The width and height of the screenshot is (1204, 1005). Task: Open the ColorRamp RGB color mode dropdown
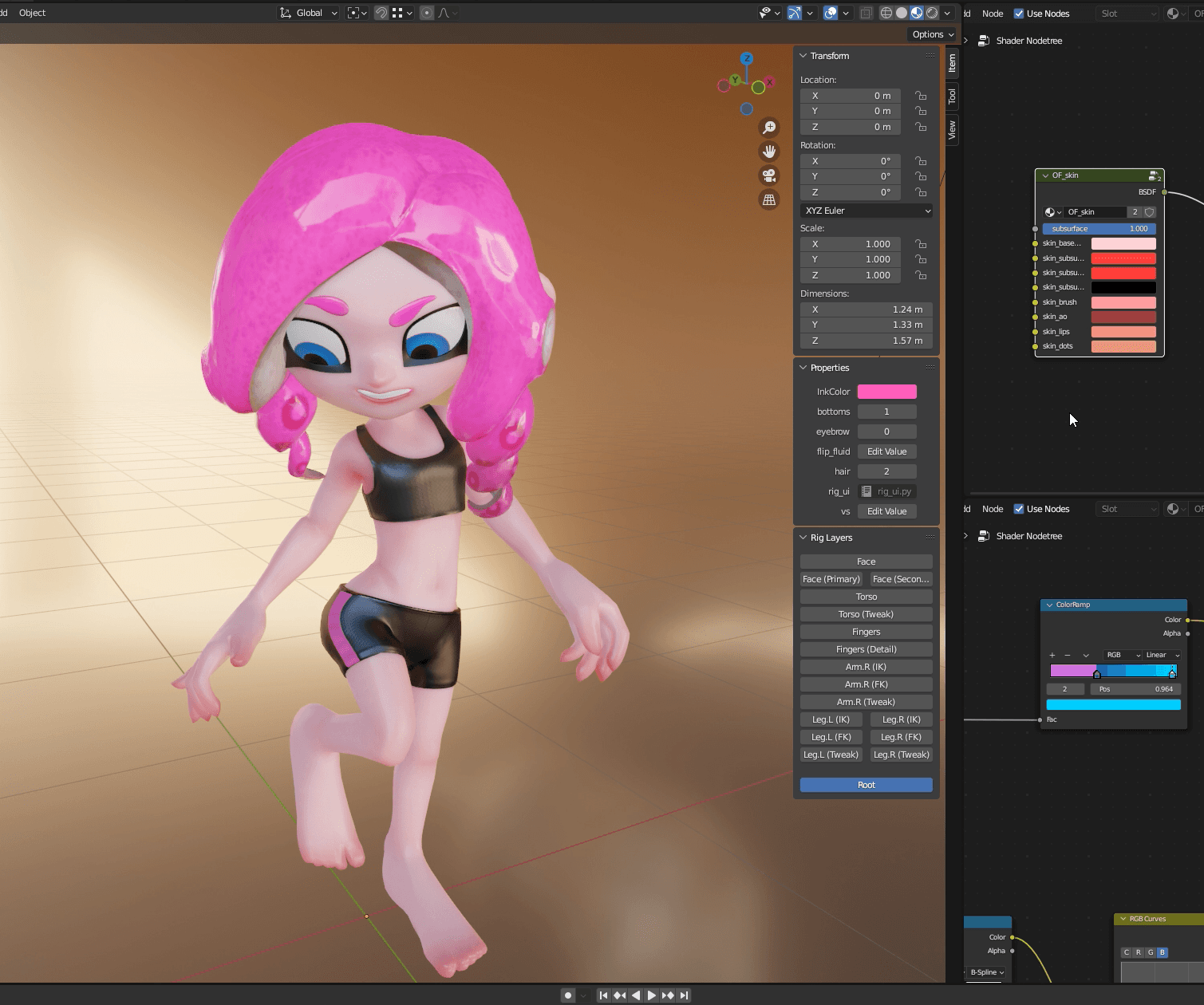pyautogui.click(x=1122, y=655)
